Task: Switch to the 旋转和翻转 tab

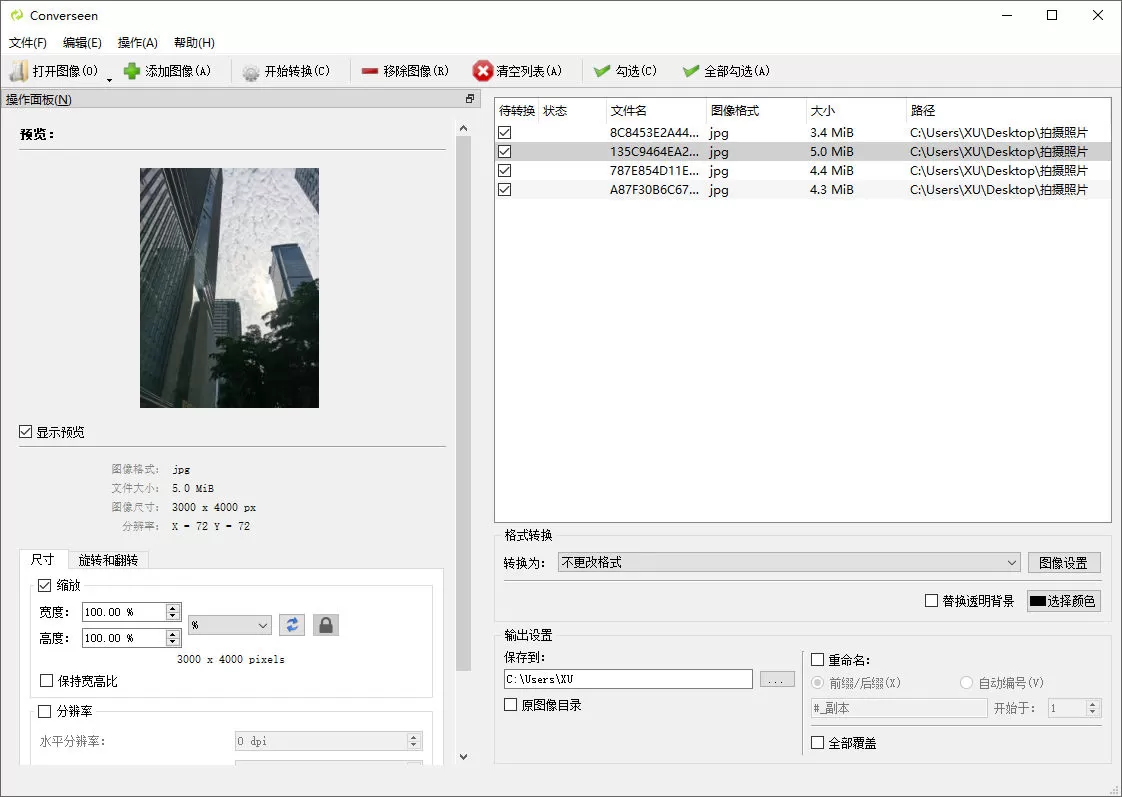Action: point(106,560)
